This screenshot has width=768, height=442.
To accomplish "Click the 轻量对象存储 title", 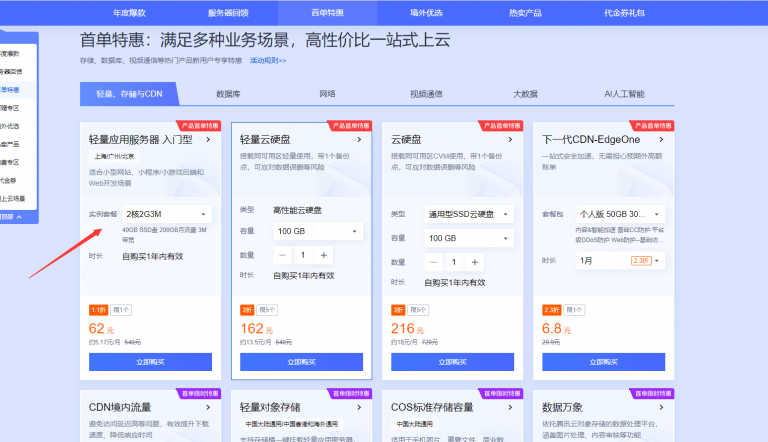I will (x=270, y=407).
